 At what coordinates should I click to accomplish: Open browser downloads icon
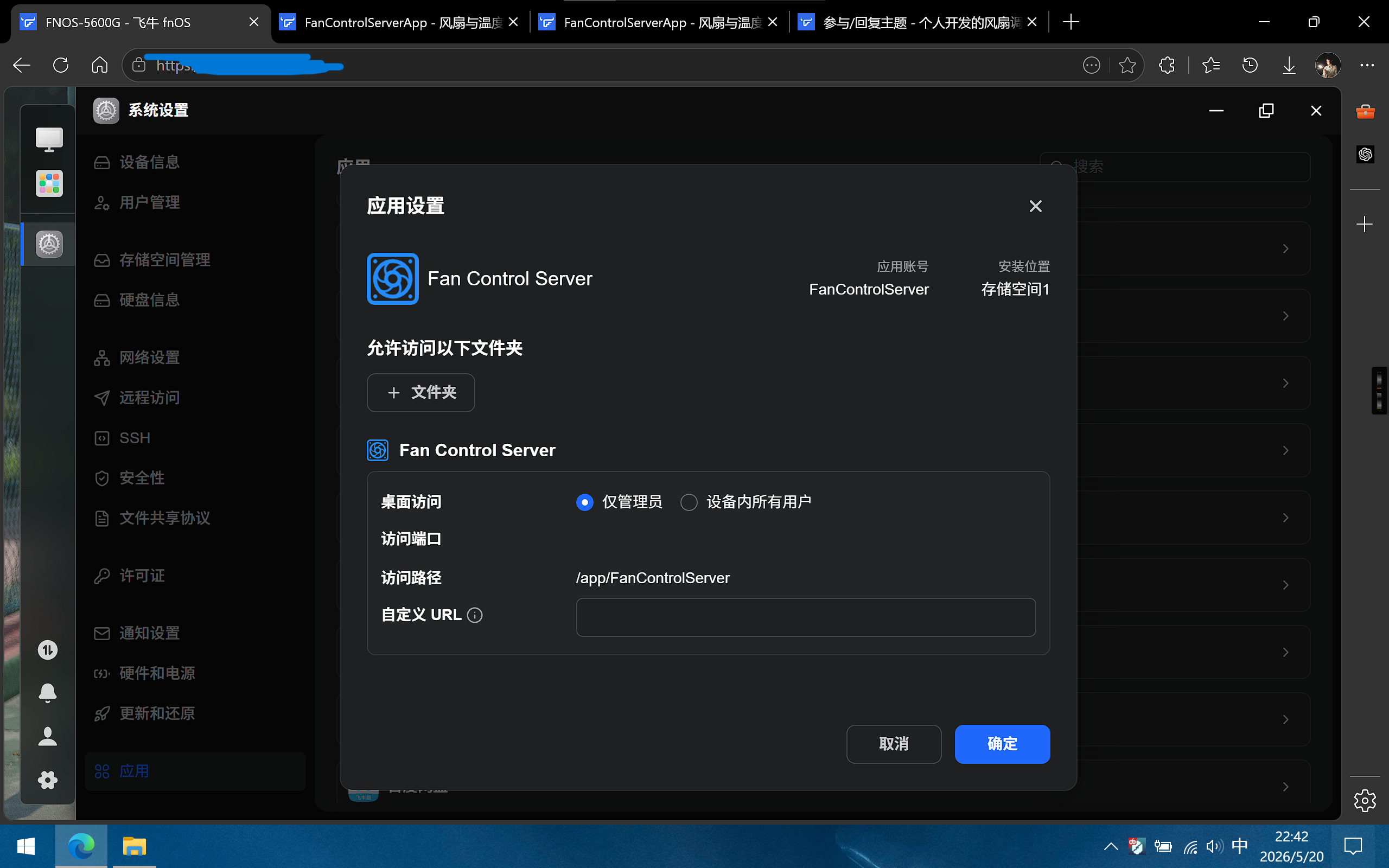[1289, 66]
